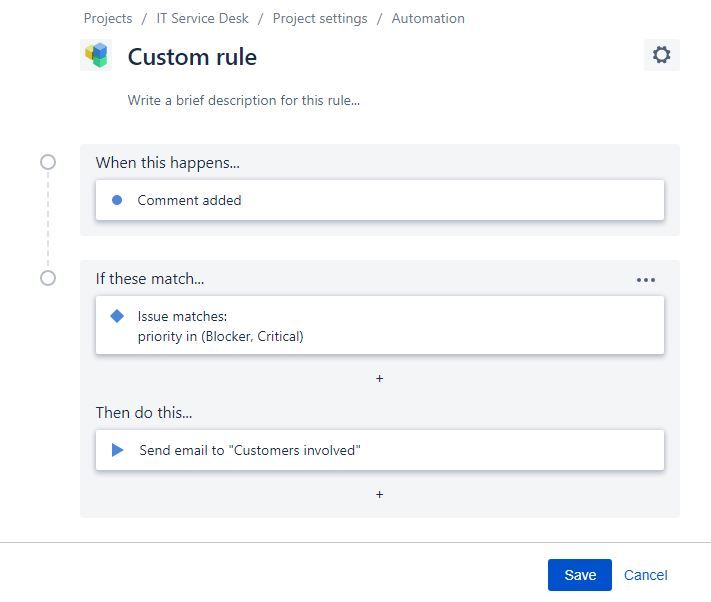
Task: Click the blue diamond condition icon
Action: 117,316
